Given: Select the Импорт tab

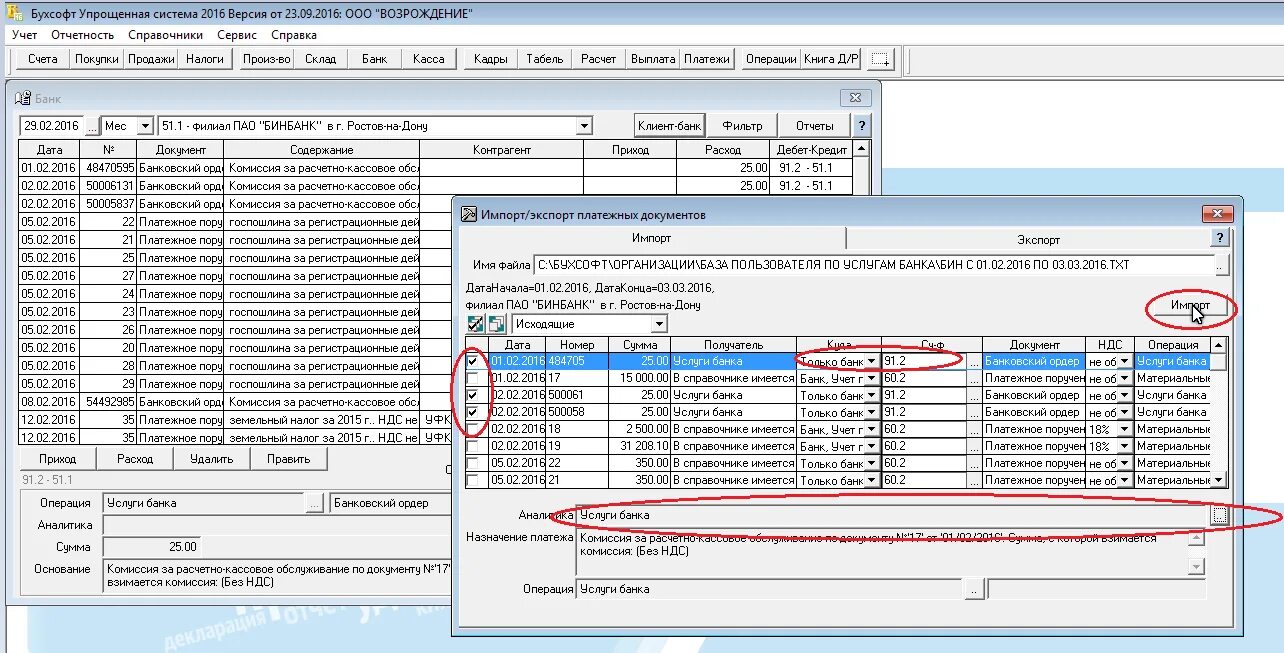Looking at the screenshot, I should click(x=651, y=238).
